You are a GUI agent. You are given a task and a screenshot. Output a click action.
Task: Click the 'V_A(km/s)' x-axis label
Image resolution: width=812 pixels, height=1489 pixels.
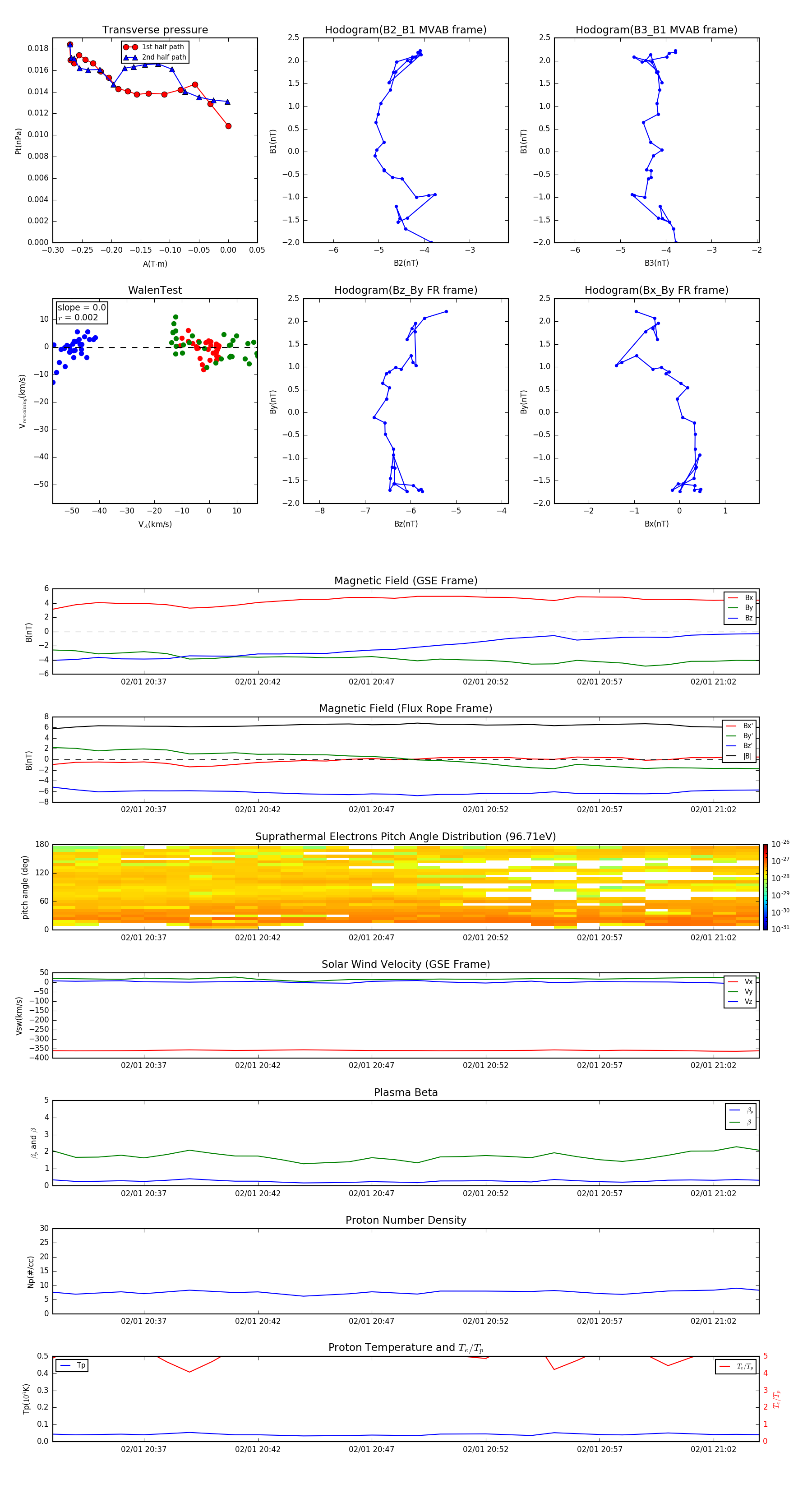coord(155,524)
